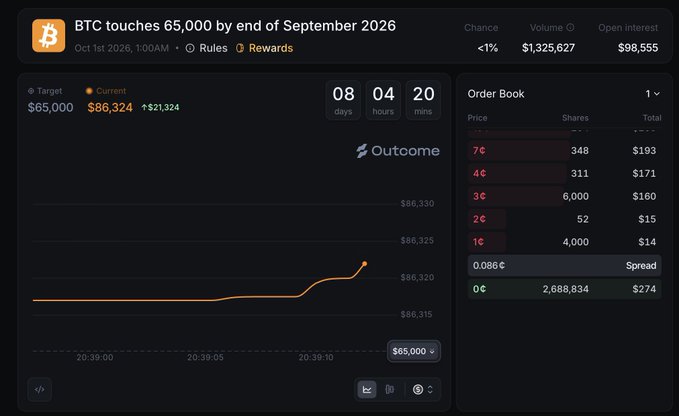Select the 3¢ ask row

[x=564, y=197]
